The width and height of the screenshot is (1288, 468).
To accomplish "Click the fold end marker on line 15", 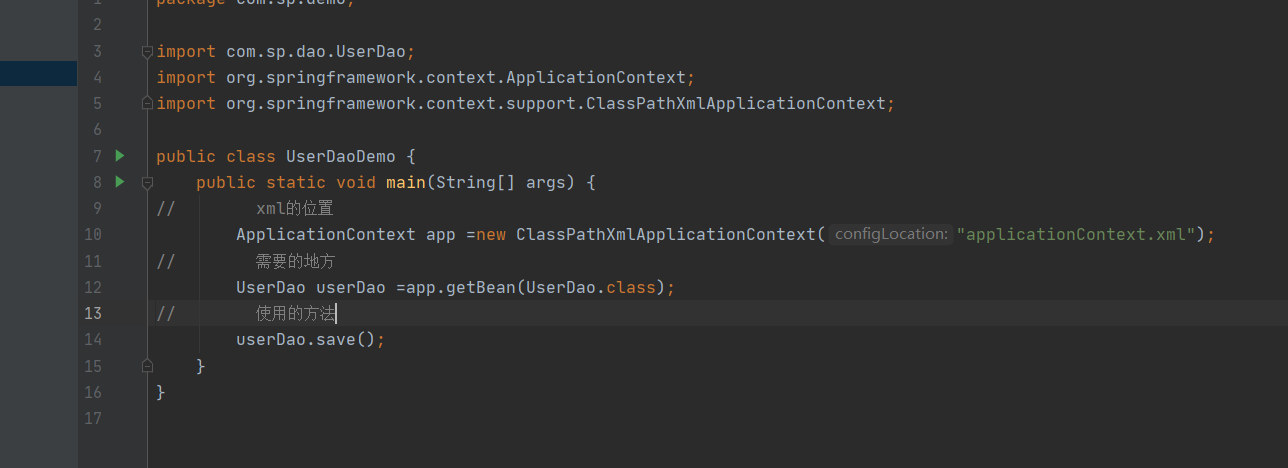I will [147, 365].
